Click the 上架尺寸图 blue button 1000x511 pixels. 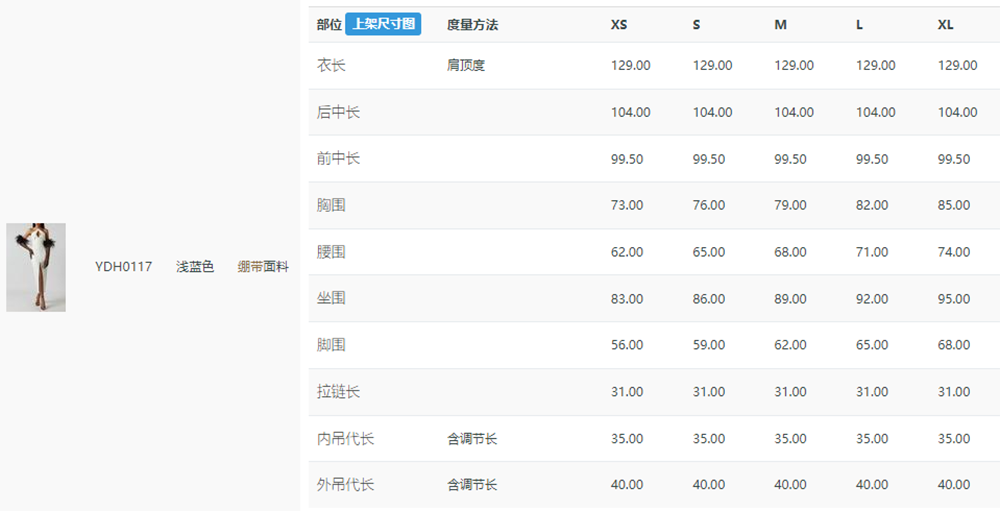pos(383,24)
